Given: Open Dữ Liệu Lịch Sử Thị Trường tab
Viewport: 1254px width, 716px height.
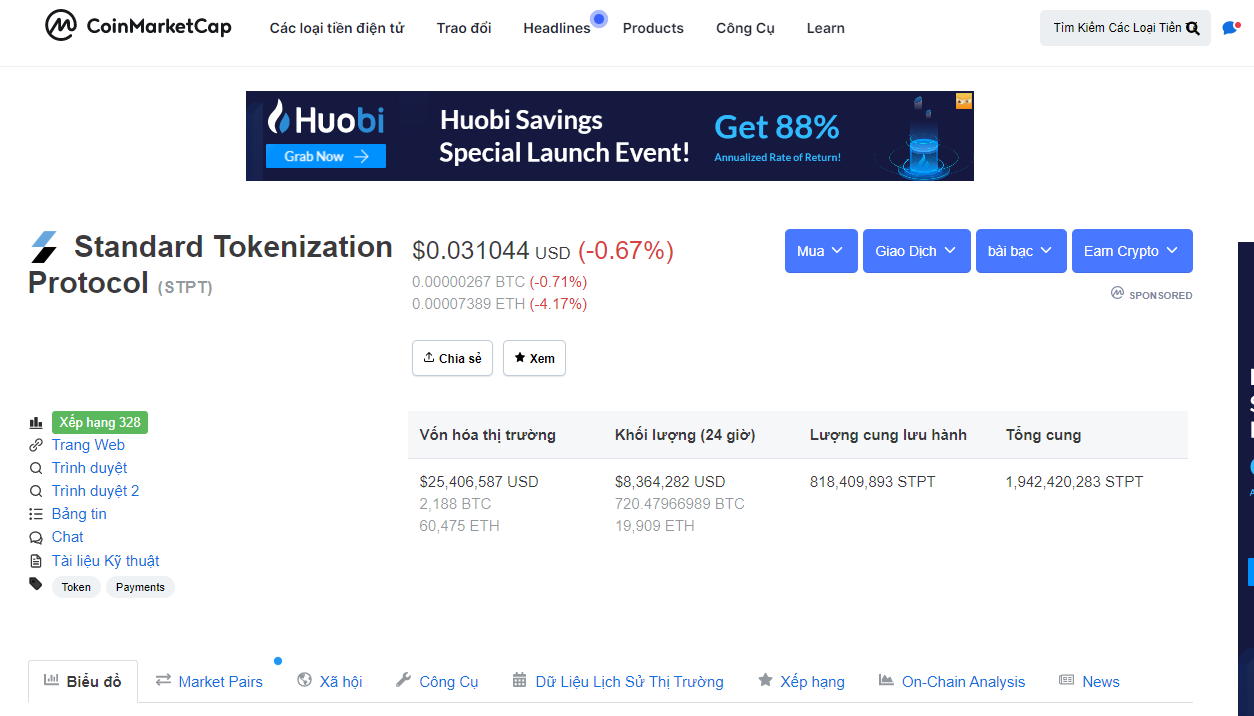Looking at the screenshot, I should [x=618, y=681].
